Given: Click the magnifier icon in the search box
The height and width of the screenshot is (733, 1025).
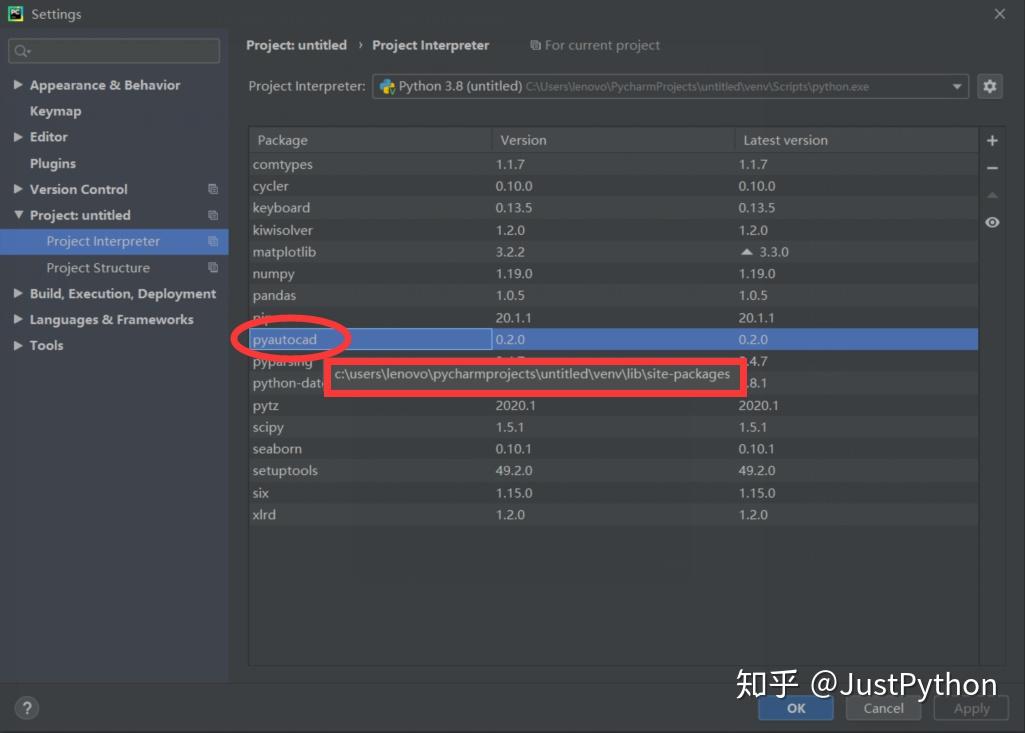Looking at the screenshot, I should [x=20, y=50].
